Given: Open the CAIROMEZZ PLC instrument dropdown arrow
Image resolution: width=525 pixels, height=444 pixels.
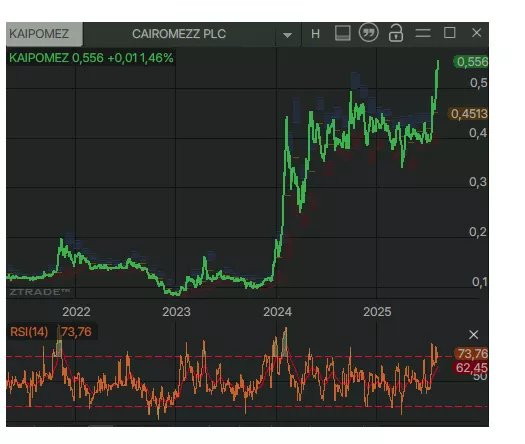Looking at the screenshot, I should click(x=287, y=35).
